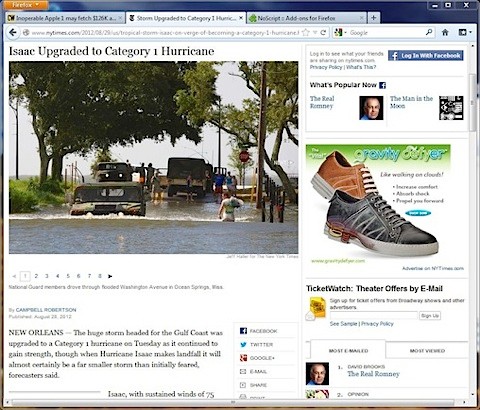Click David Brooks portrait thumbnail in What's Popular
Screen dimensions: 480x410
(371, 108)
